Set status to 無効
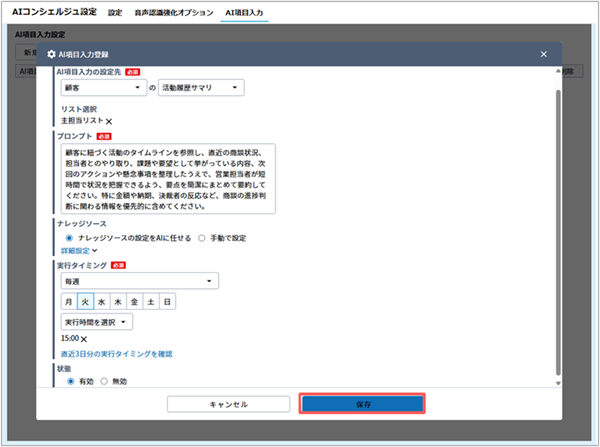Viewport: 600px width, 447px height. (x=104, y=381)
